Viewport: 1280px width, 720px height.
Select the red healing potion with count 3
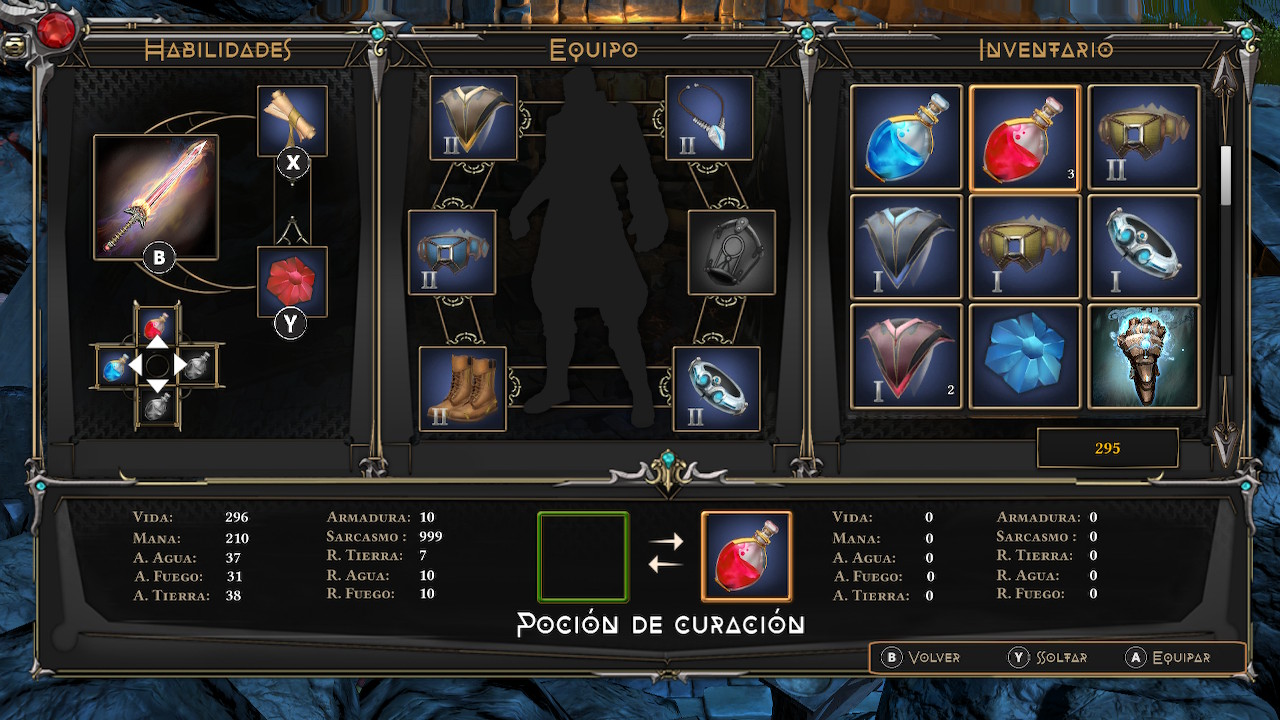pyautogui.click(x=1025, y=137)
